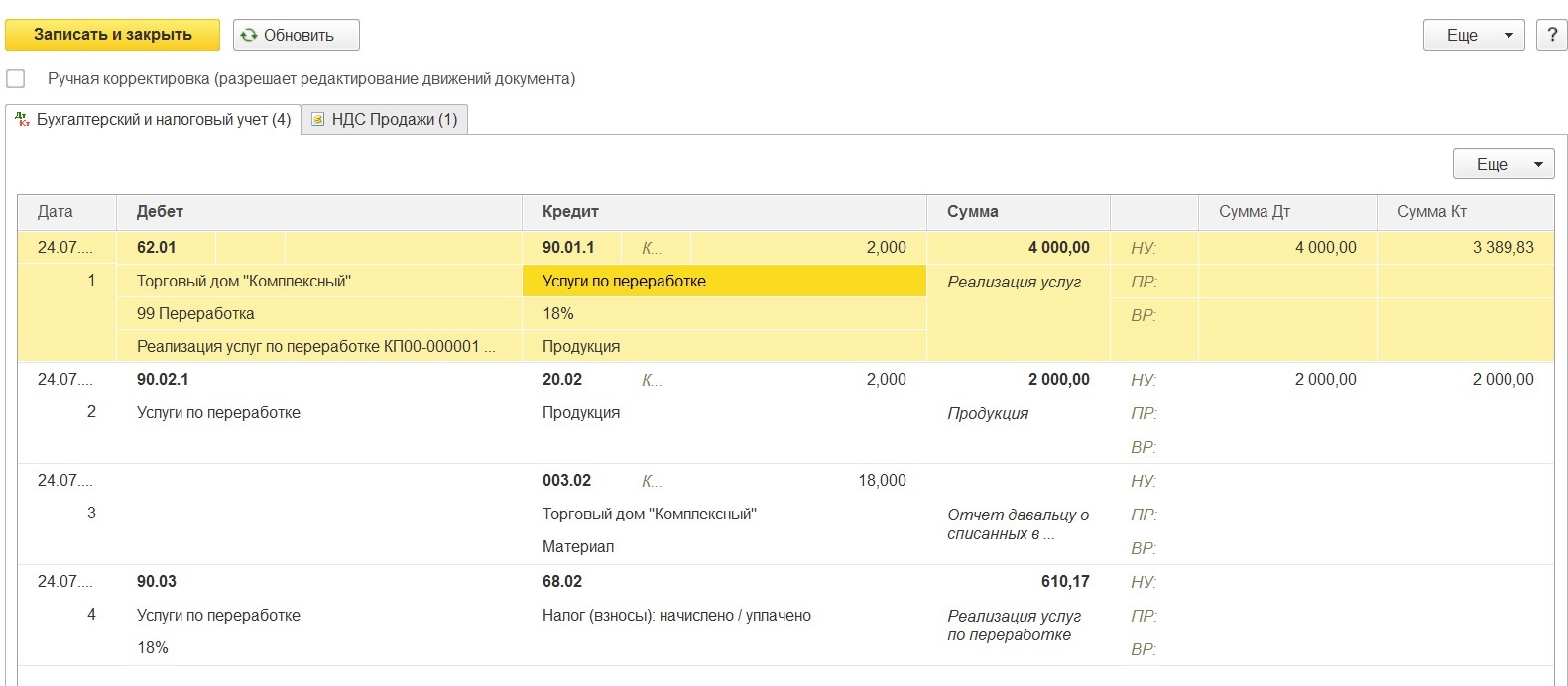Select the 610,17 amount cell
This screenshot has width=1568, height=686.
coord(1064,581)
